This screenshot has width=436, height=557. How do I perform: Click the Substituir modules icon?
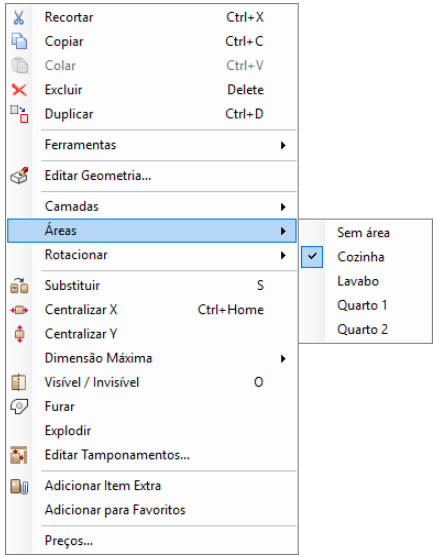coord(19,286)
